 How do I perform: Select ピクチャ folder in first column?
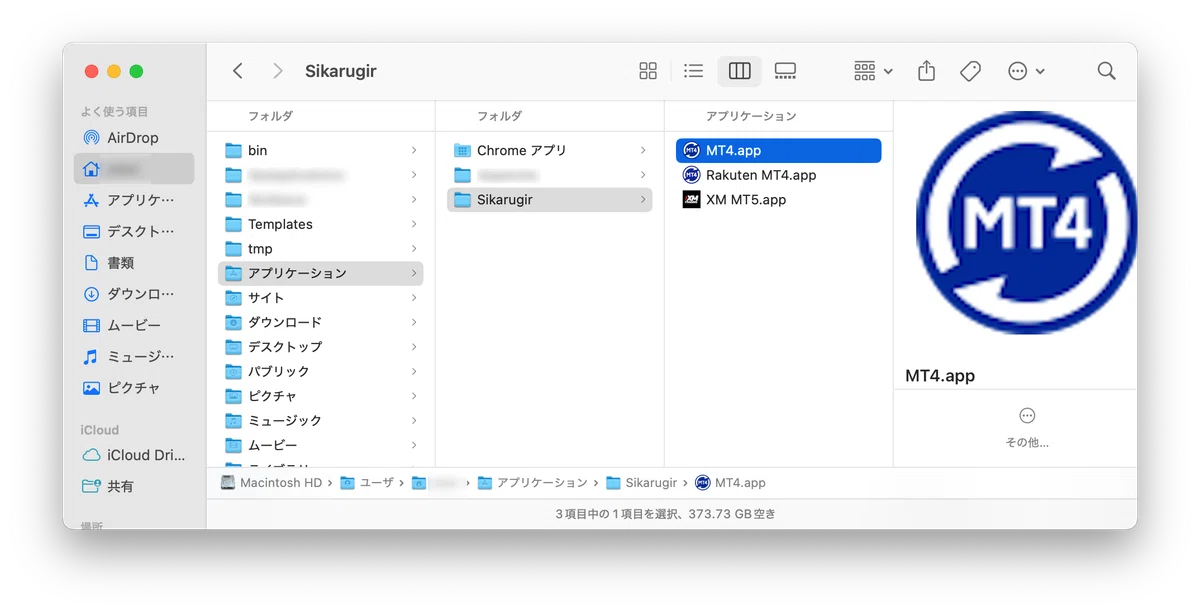tap(320, 396)
